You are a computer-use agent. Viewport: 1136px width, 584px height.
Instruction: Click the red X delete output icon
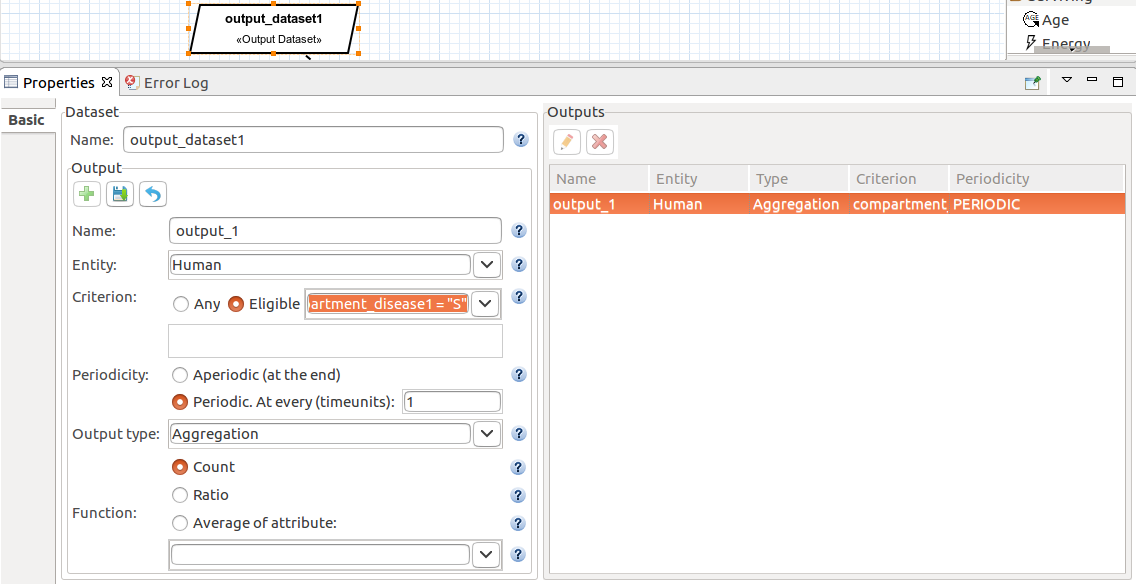[x=600, y=142]
